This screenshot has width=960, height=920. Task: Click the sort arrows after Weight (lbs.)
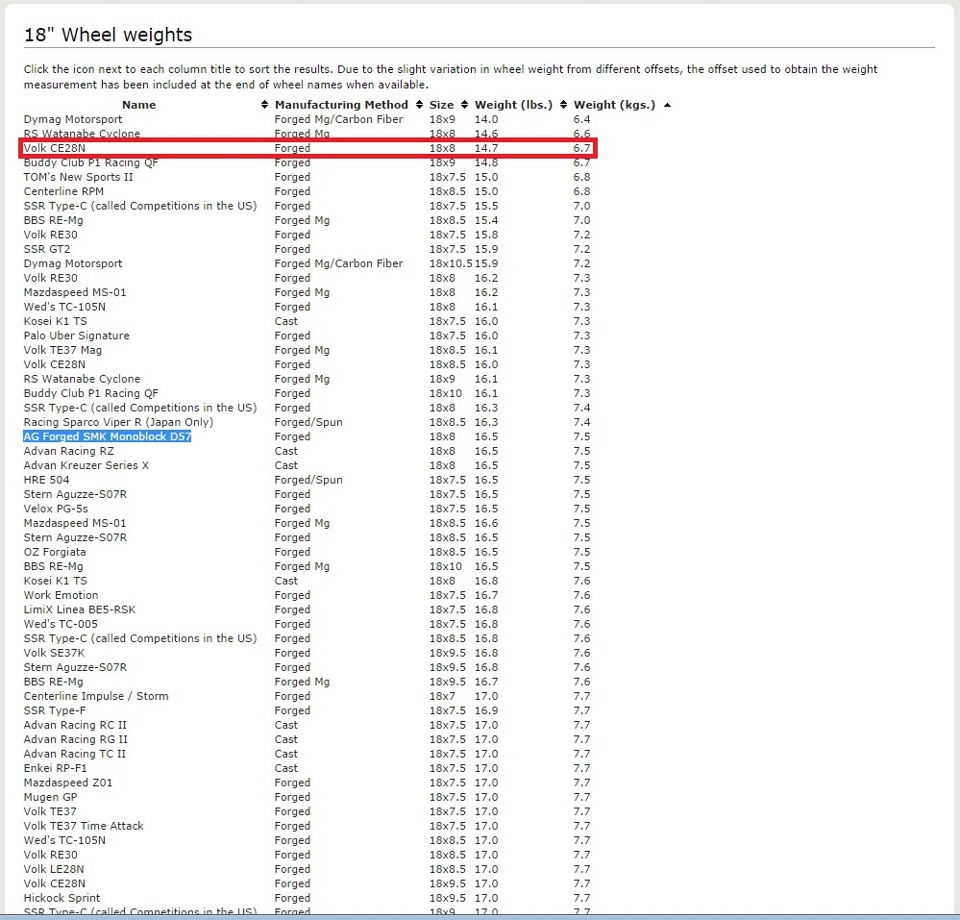pyautogui.click(x=563, y=105)
